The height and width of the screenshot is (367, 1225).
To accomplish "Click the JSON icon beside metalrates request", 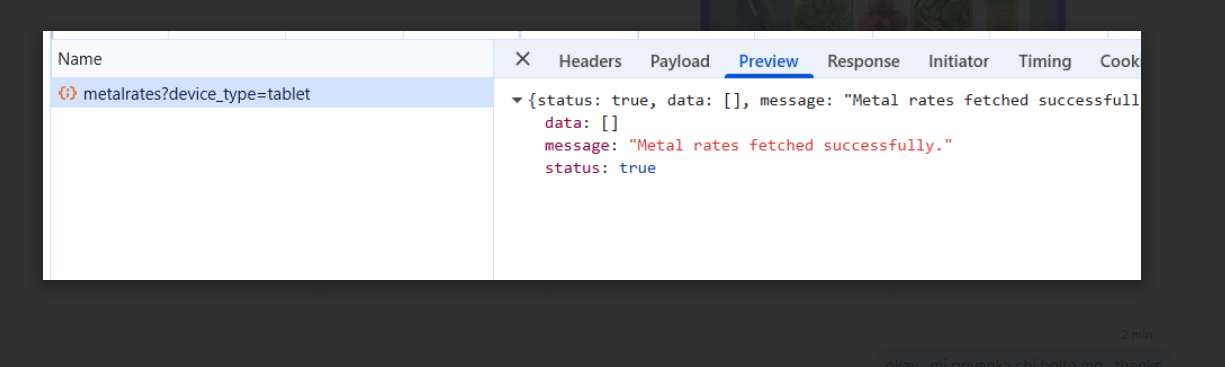I will click(x=67, y=94).
